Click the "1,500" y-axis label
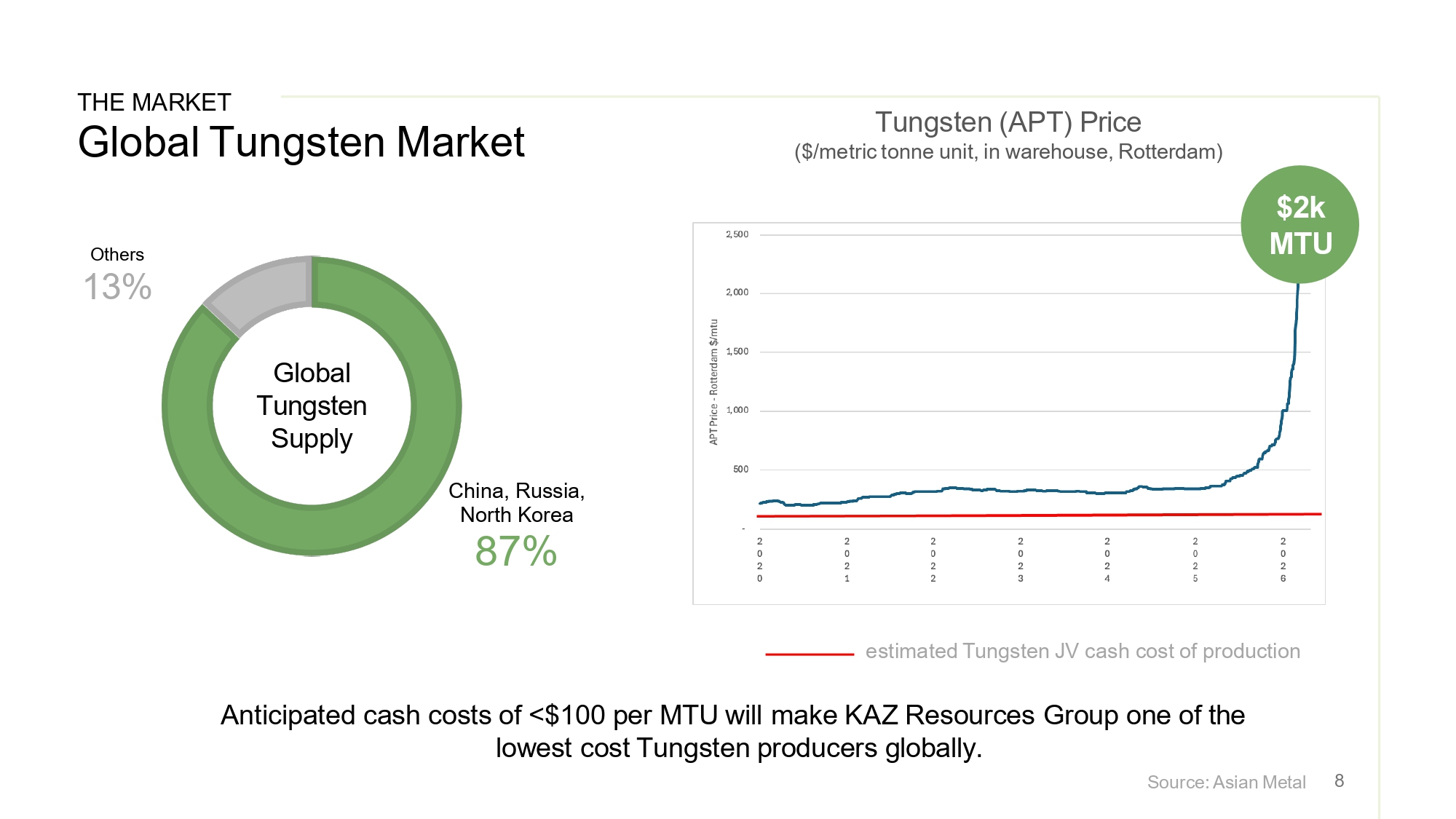 pos(737,352)
